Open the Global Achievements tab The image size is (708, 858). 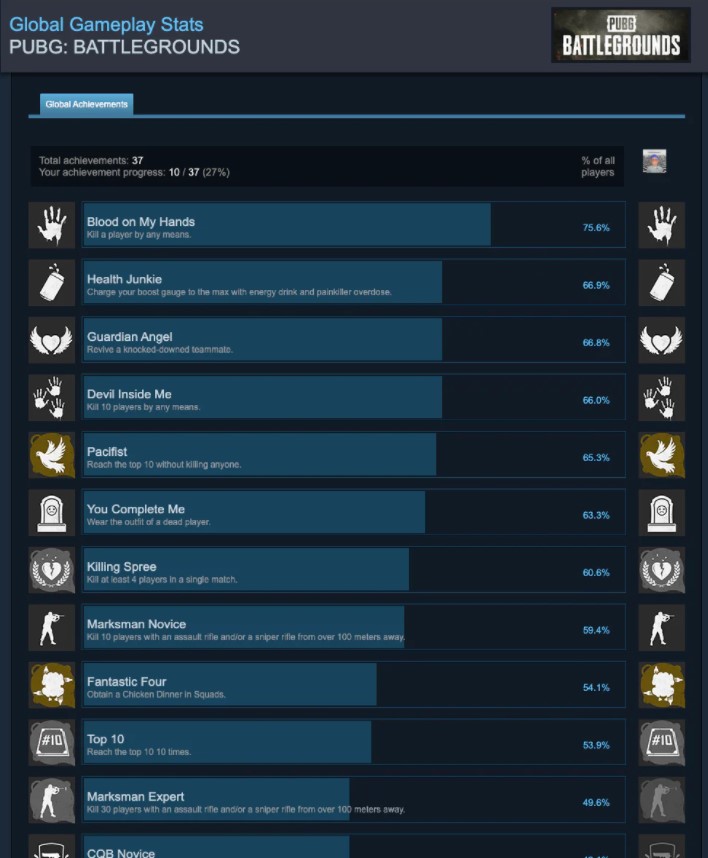(86, 104)
